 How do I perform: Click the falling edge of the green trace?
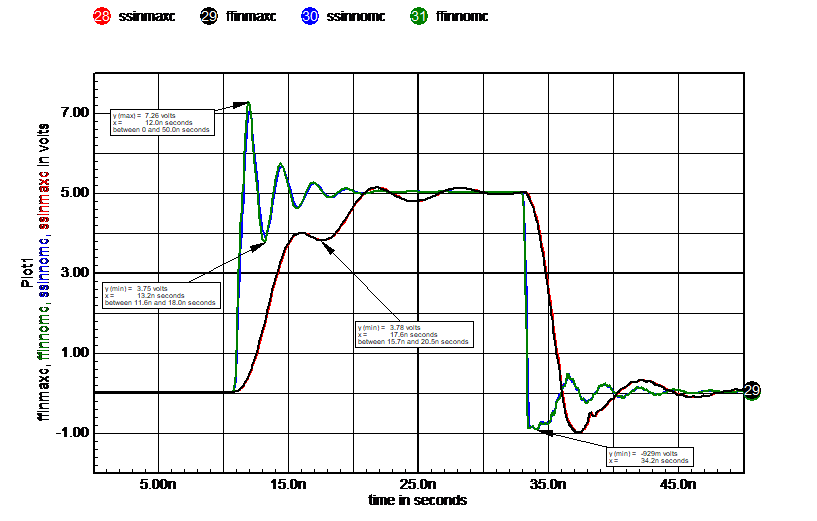525,300
